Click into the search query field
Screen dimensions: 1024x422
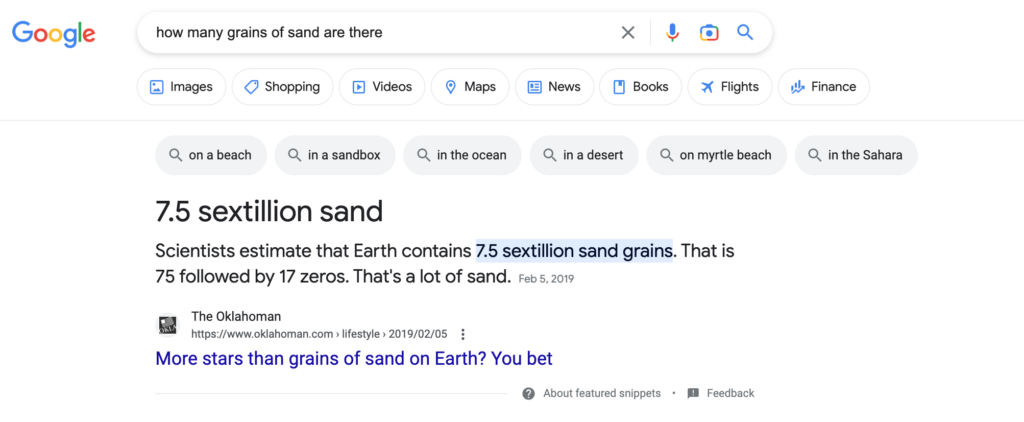coord(380,33)
